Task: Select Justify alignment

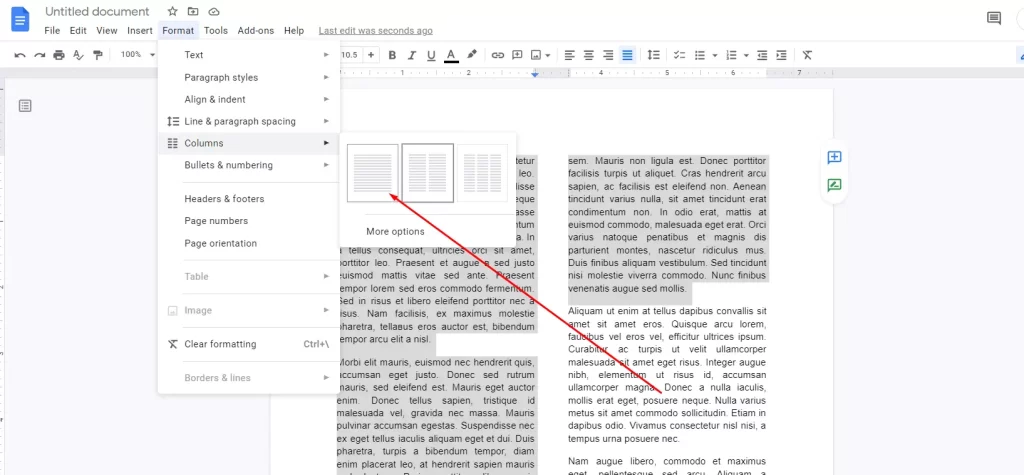Action: [628, 55]
